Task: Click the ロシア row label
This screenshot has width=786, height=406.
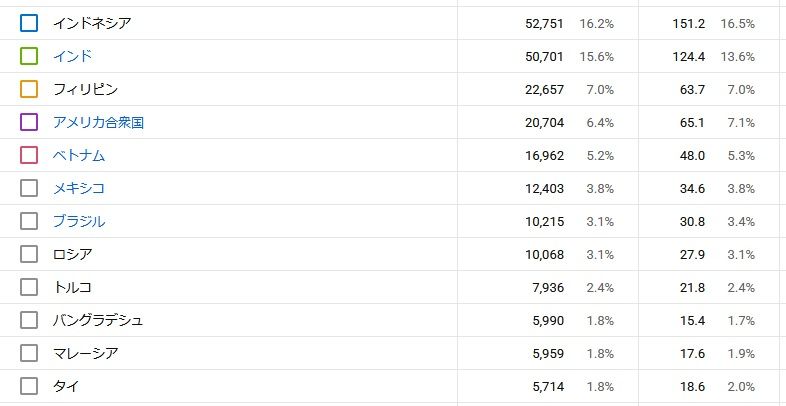Action: pos(72,254)
